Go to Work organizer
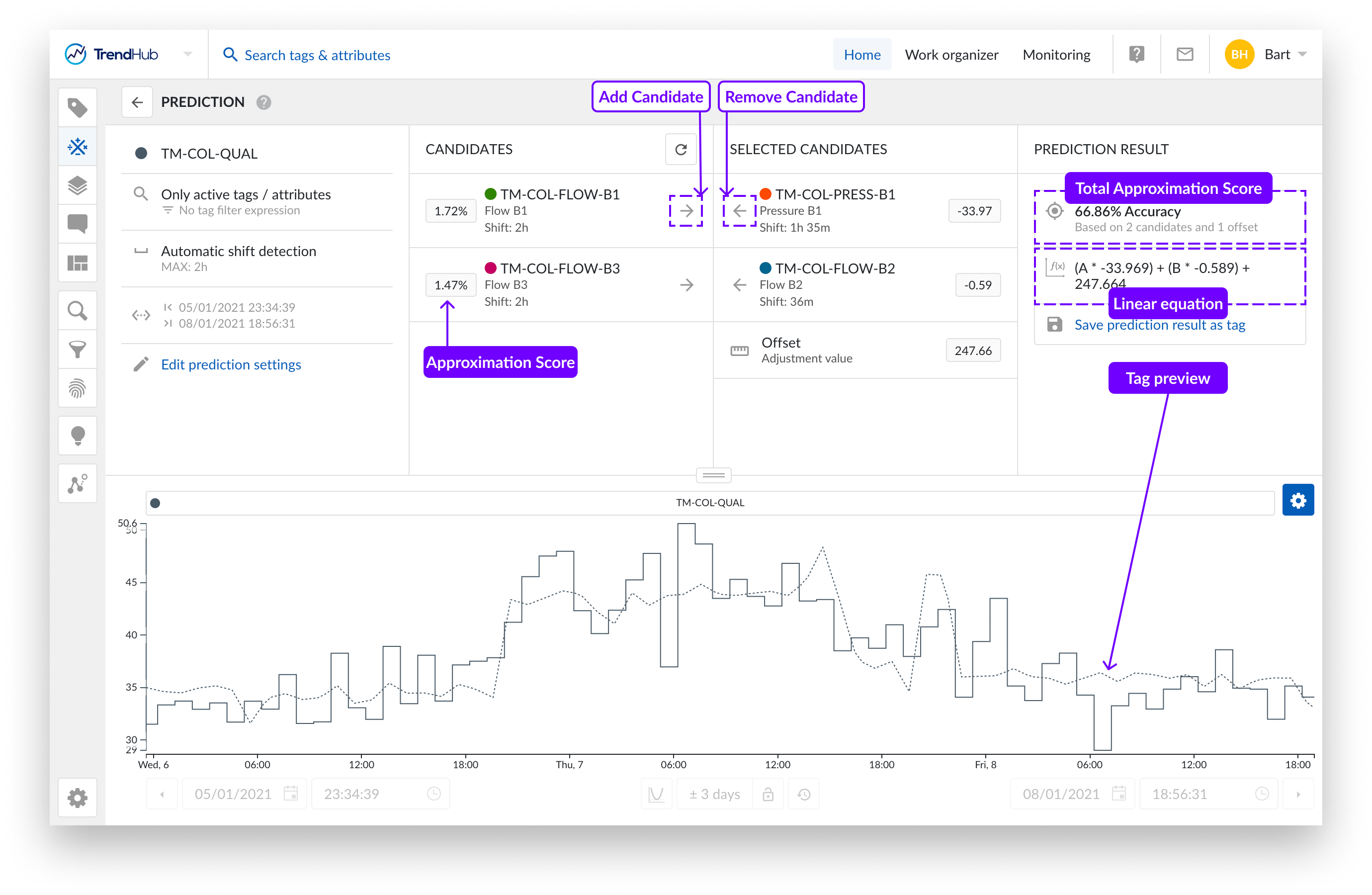 point(951,55)
